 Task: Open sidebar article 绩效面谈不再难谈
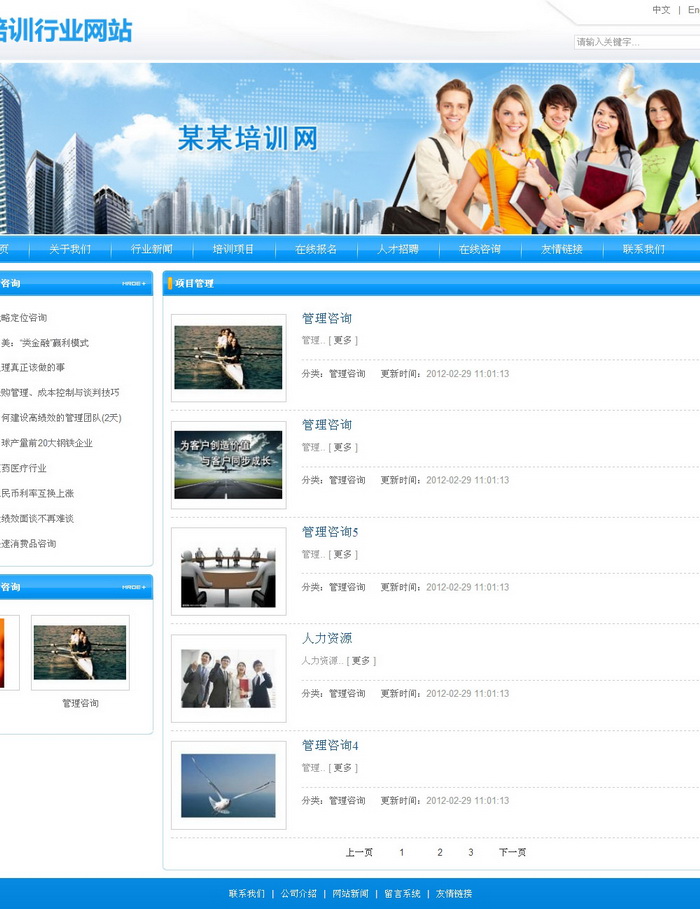pos(37,518)
